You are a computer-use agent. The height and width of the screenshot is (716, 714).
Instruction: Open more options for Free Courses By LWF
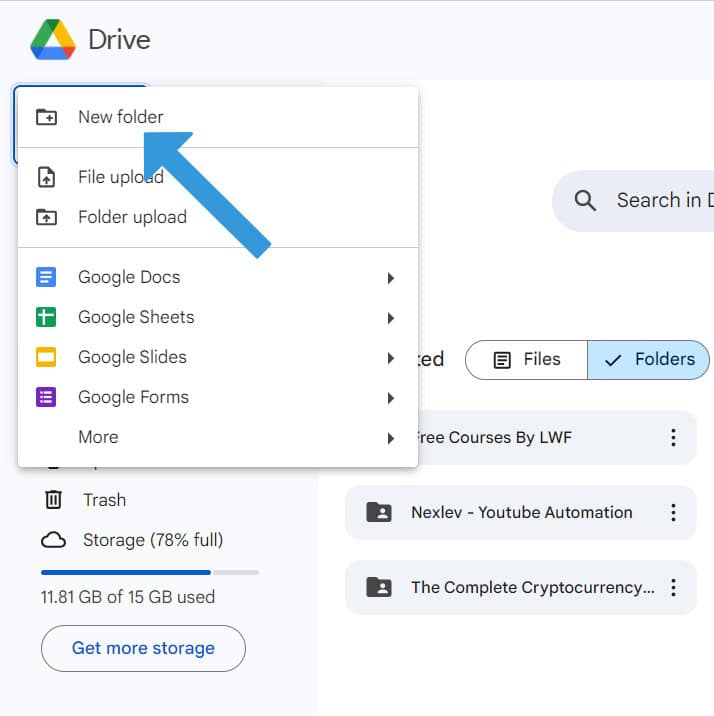673,437
